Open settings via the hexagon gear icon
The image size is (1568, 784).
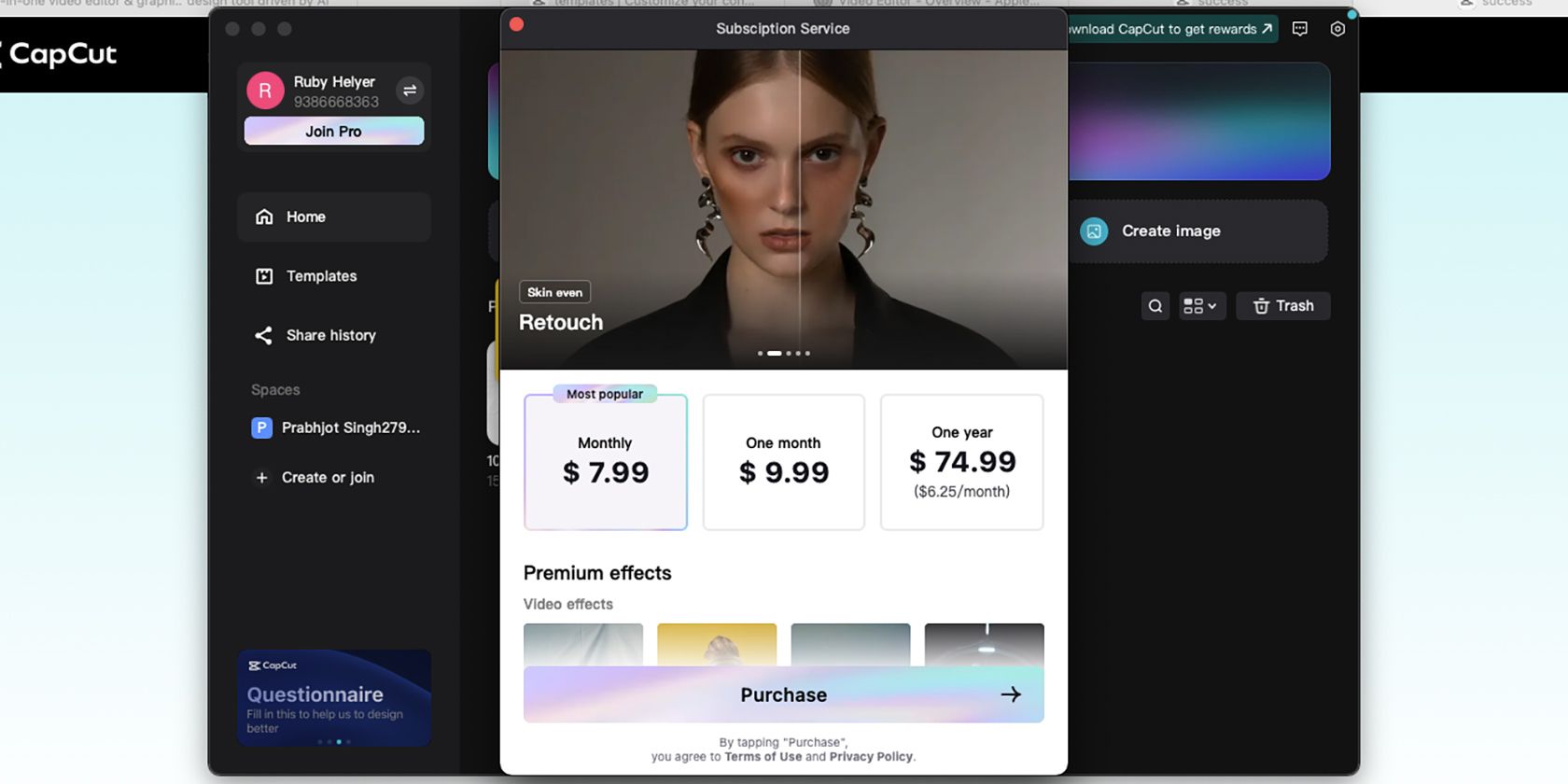(1337, 29)
